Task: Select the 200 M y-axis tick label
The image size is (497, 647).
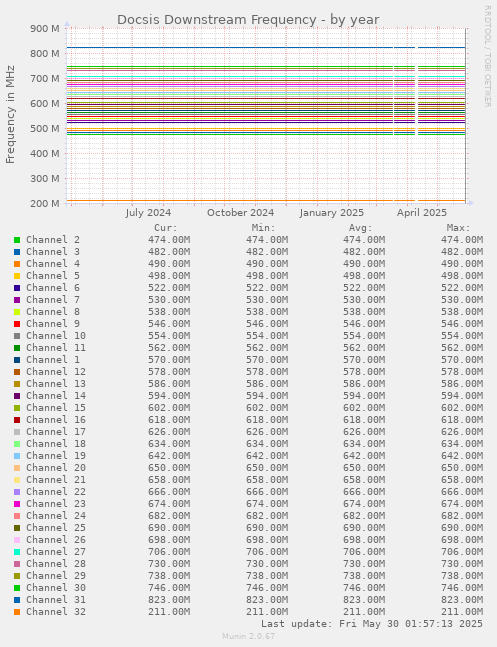Action: (45, 203)
